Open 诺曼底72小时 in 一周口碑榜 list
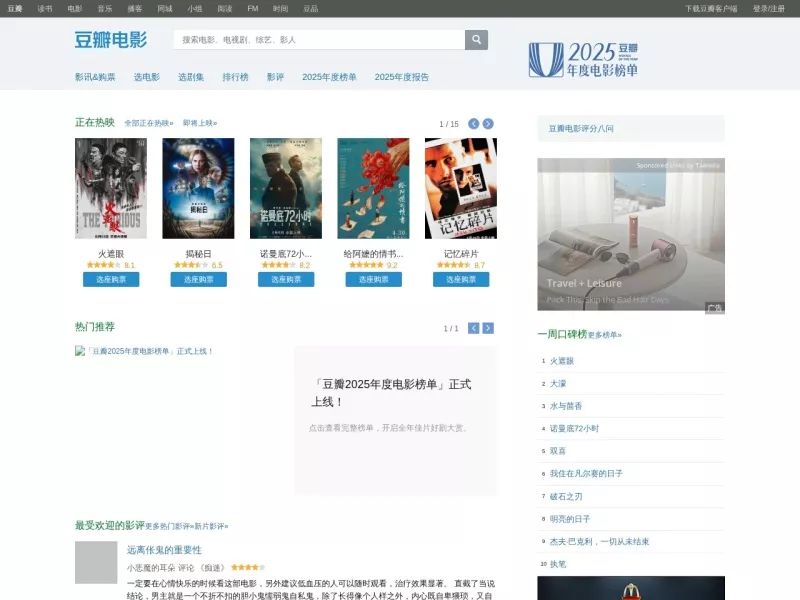The height and width of the screenshot is (600, 800). 574,429
